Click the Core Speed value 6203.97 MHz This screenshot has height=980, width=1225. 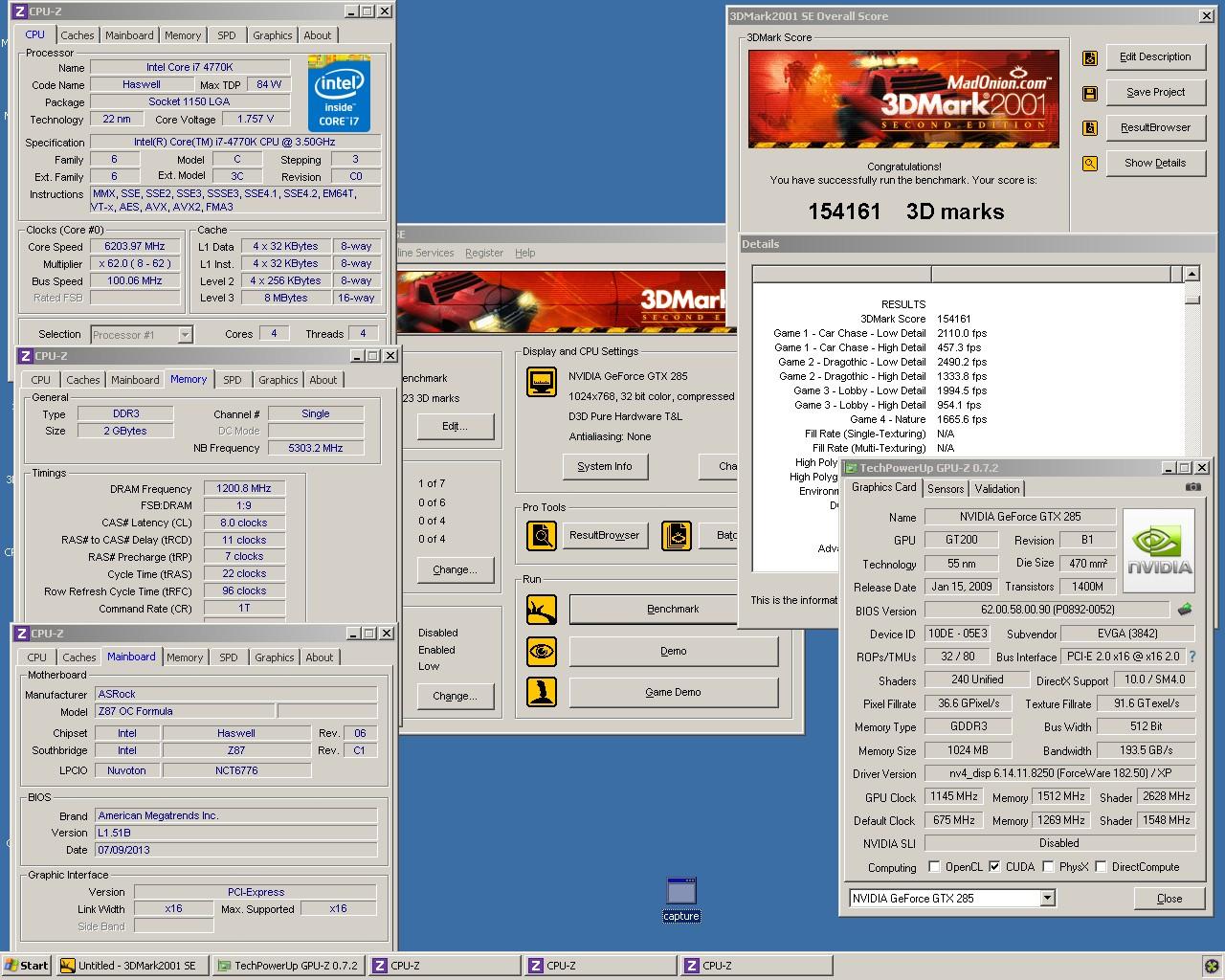(135, 247)
